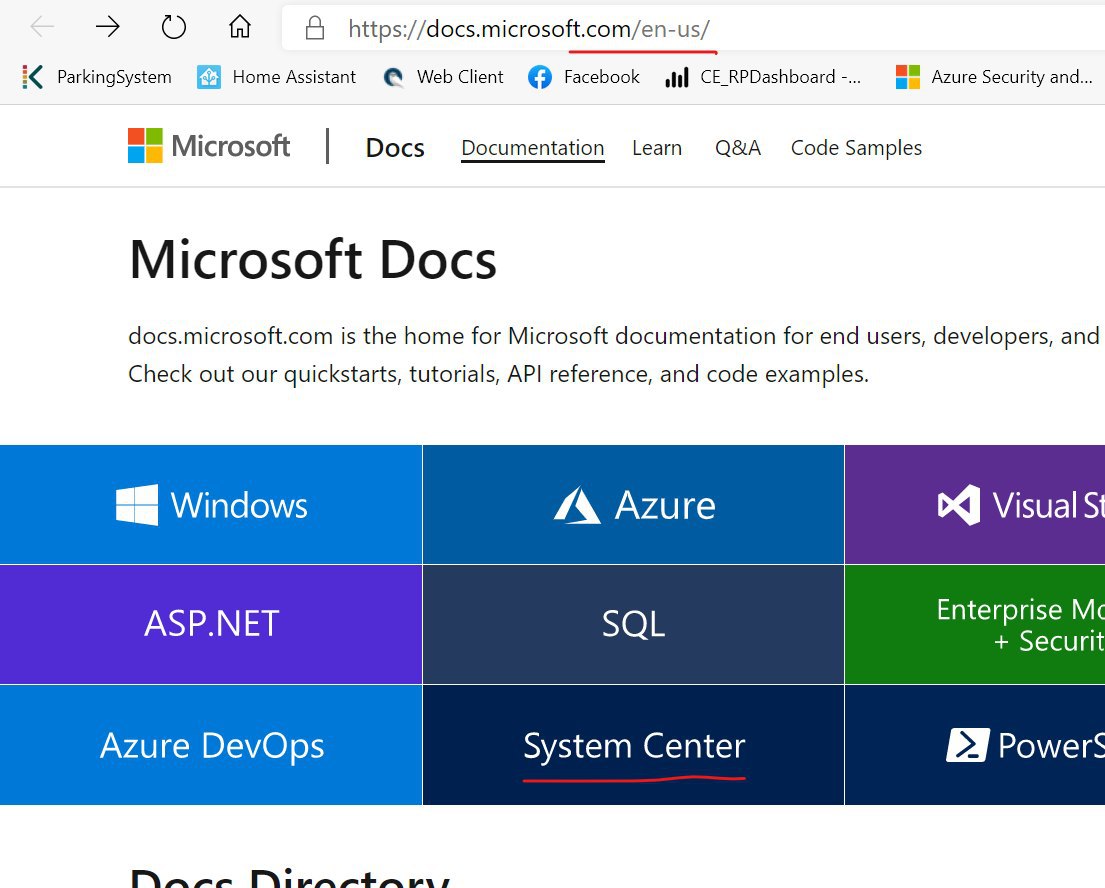This screenshot has height=888, width=1105.
Task: Open the Home Assistant bookmark
Action: [x=276, y=77]
